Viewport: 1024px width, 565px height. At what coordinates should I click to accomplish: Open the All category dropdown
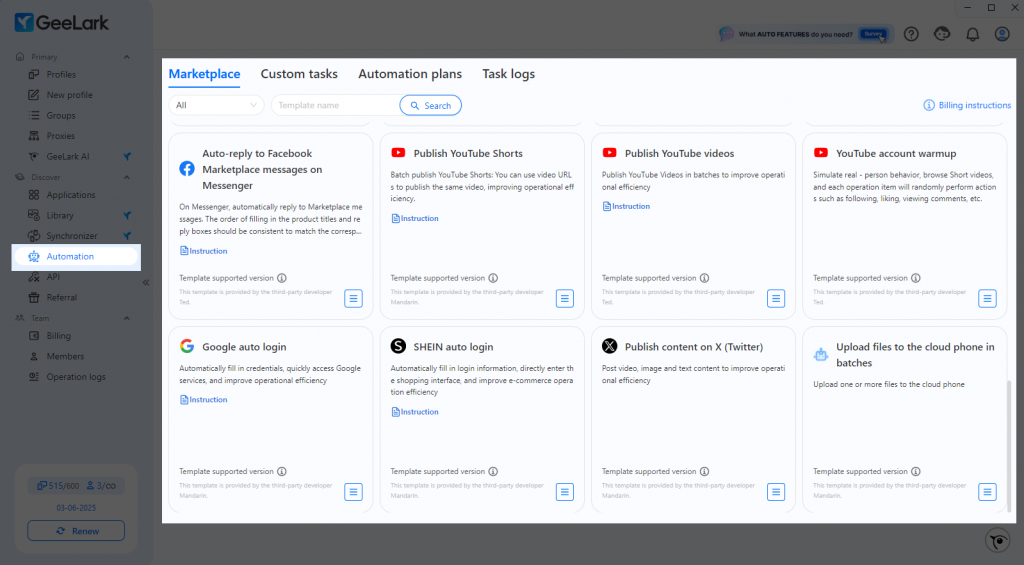point(216,105)
